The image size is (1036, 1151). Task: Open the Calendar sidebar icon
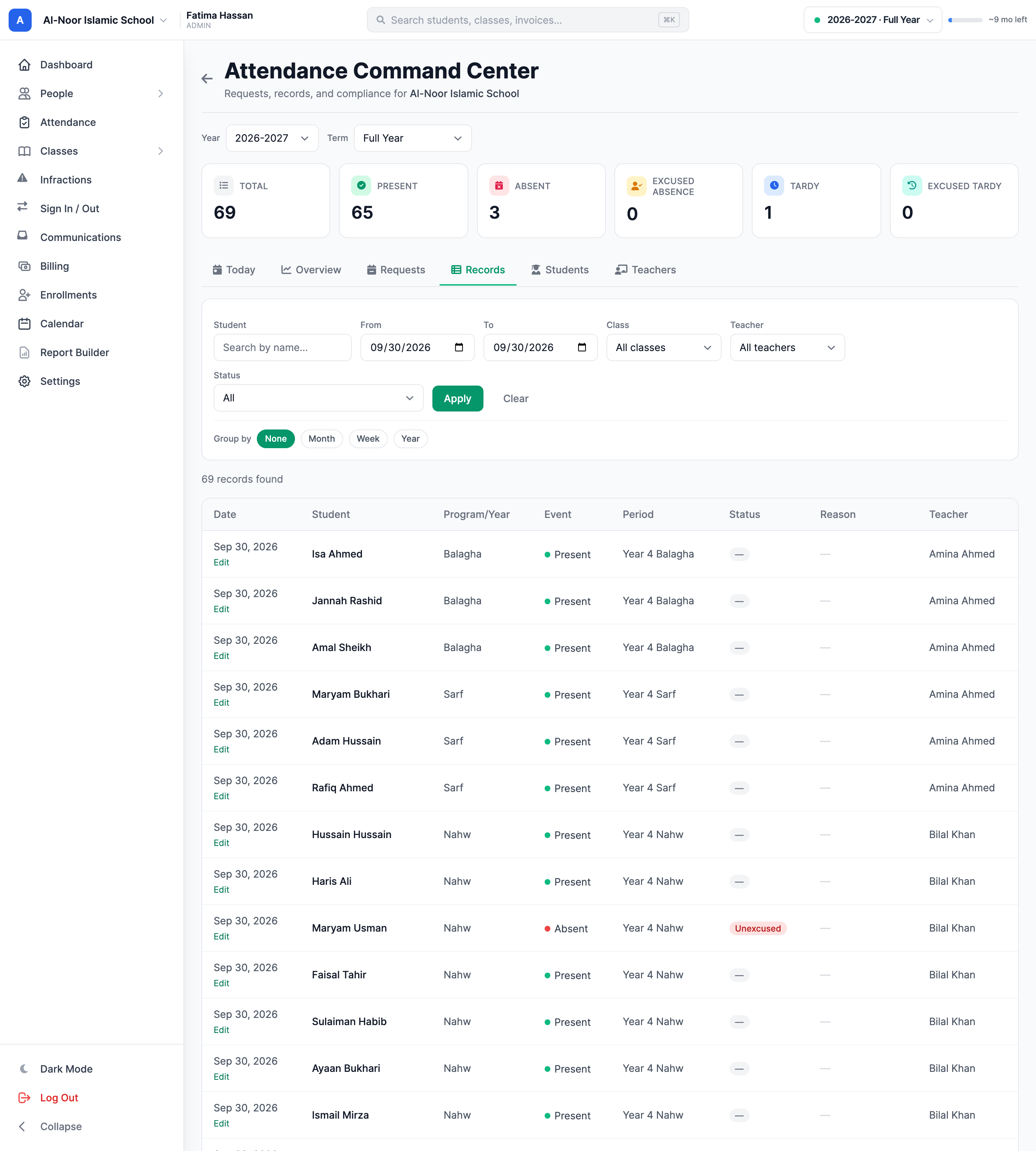point(24,324)
